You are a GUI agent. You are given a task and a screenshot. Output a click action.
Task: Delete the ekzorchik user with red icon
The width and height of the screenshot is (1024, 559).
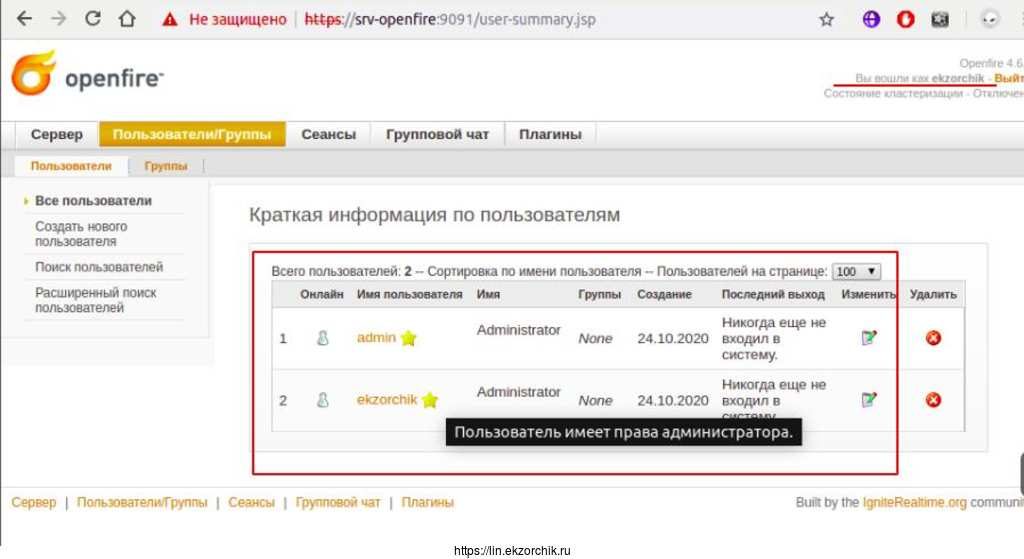(x=933, y=400)
